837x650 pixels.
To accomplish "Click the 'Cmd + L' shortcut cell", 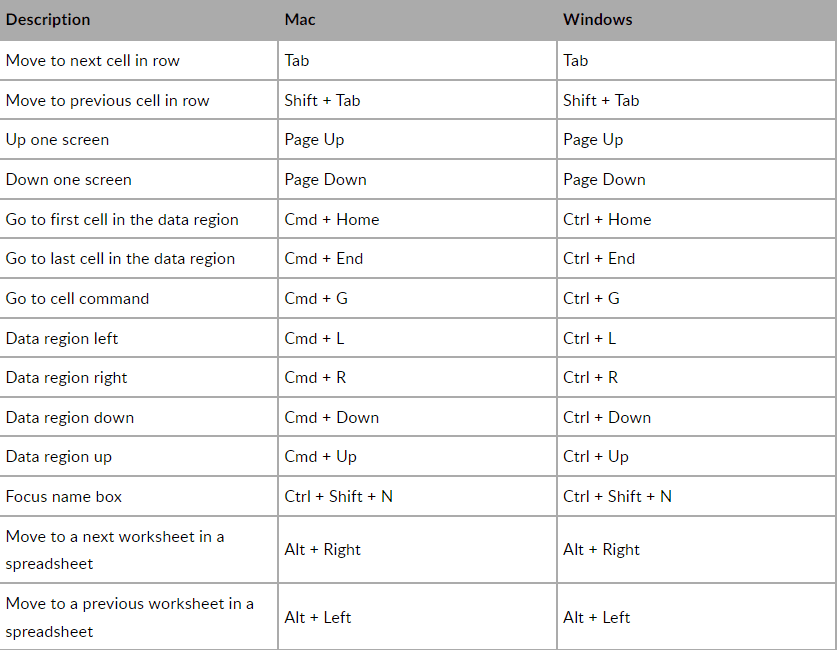I will tap(314, 338).
